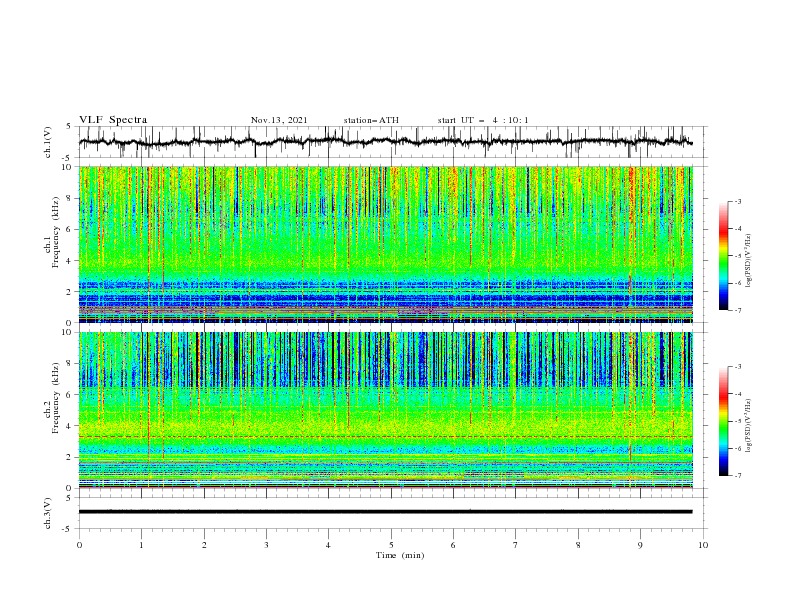The width and height of the screenshot is (792, 612).
Task: Click inside the ch.2 spectrogram panel
Action: (x=386, y=410)
